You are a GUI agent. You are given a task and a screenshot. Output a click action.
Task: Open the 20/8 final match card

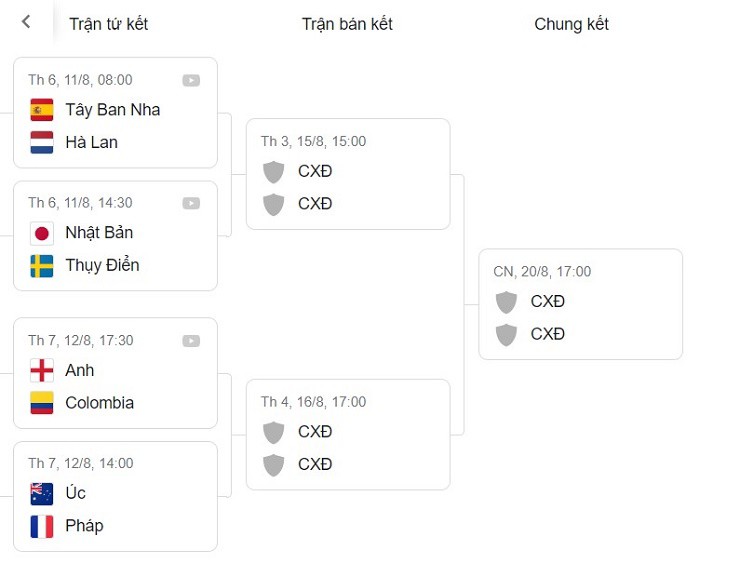580,304
